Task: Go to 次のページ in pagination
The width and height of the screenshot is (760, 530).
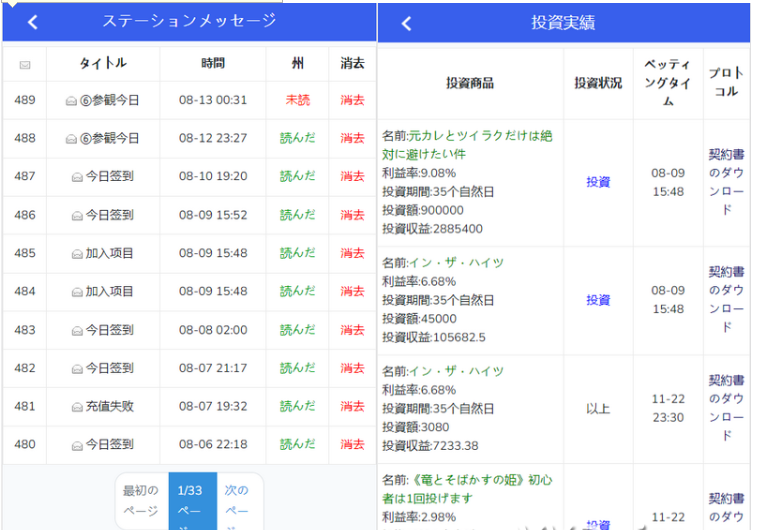Action: tap(237, 499)
